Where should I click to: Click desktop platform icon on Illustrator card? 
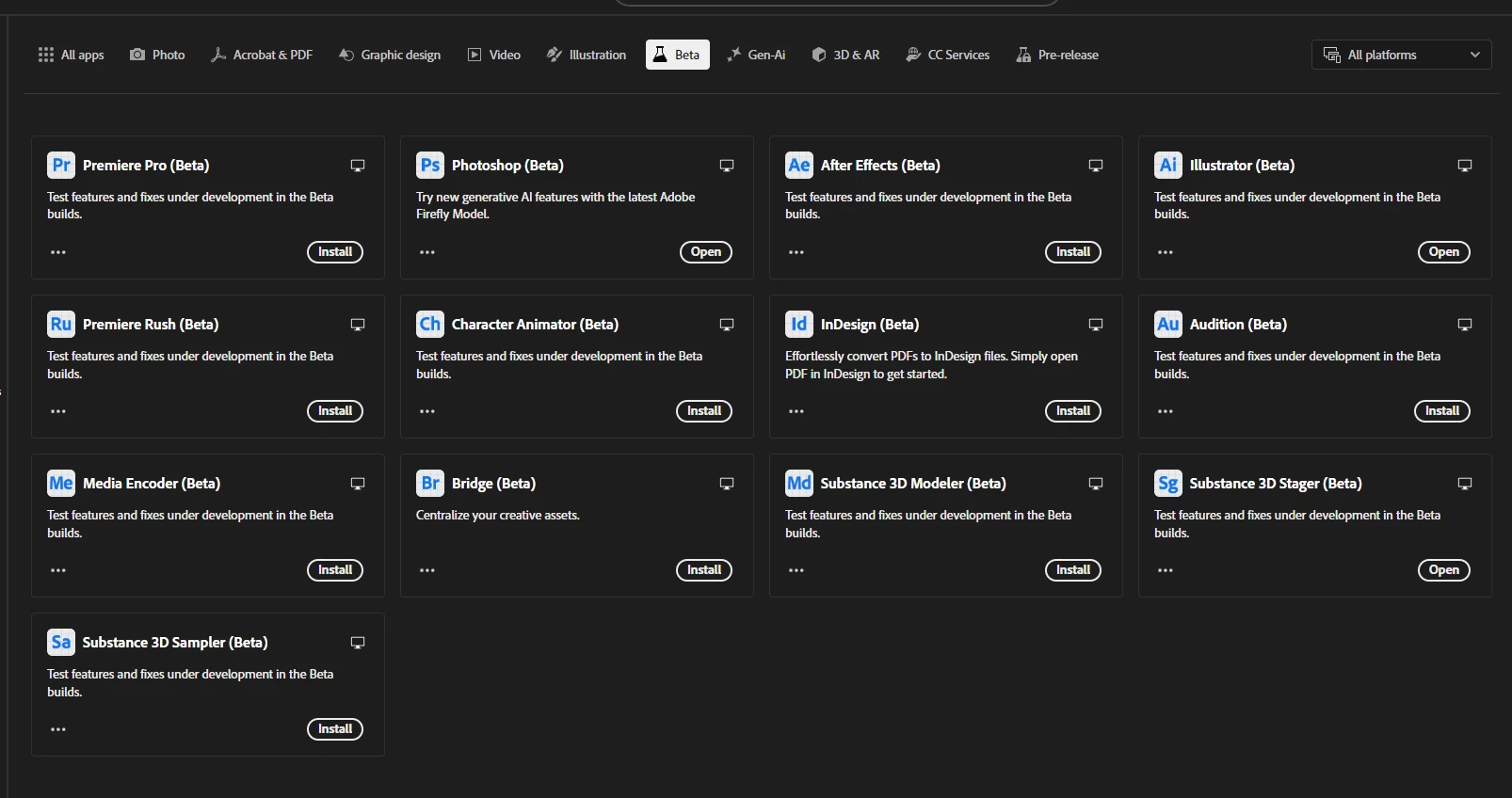(1465, 166)
